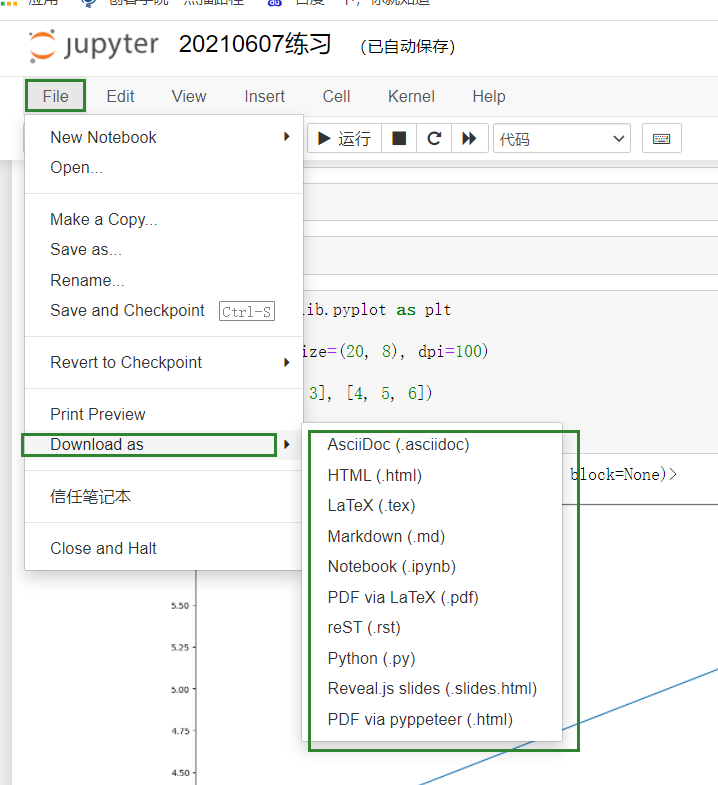Click the pyplot as plt import line
The height and width of the screenshot is (785, 718).
click(x=378, y=310)
